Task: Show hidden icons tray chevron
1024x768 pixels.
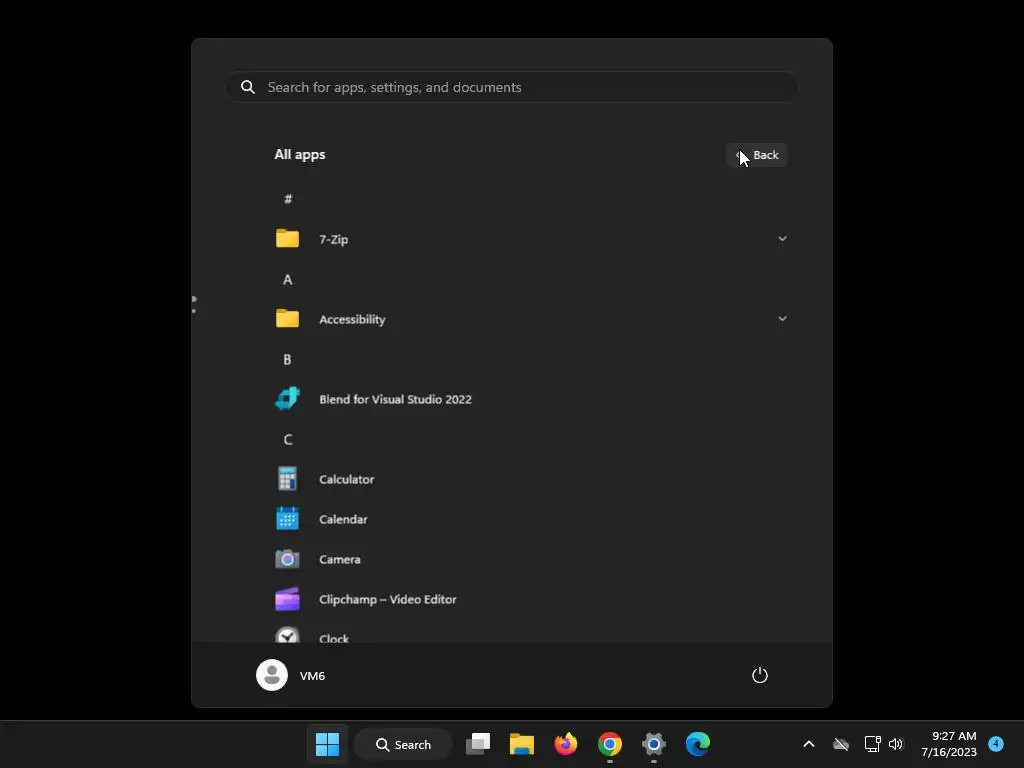Action: (x=808, y=744)
